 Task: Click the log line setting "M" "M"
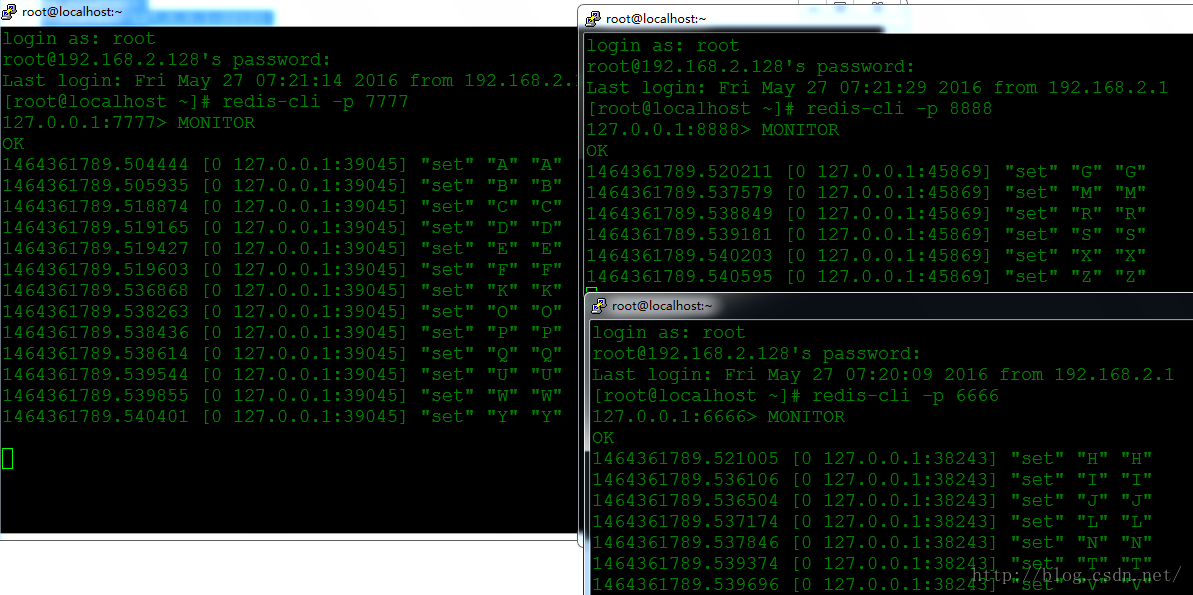coord(867,192)
